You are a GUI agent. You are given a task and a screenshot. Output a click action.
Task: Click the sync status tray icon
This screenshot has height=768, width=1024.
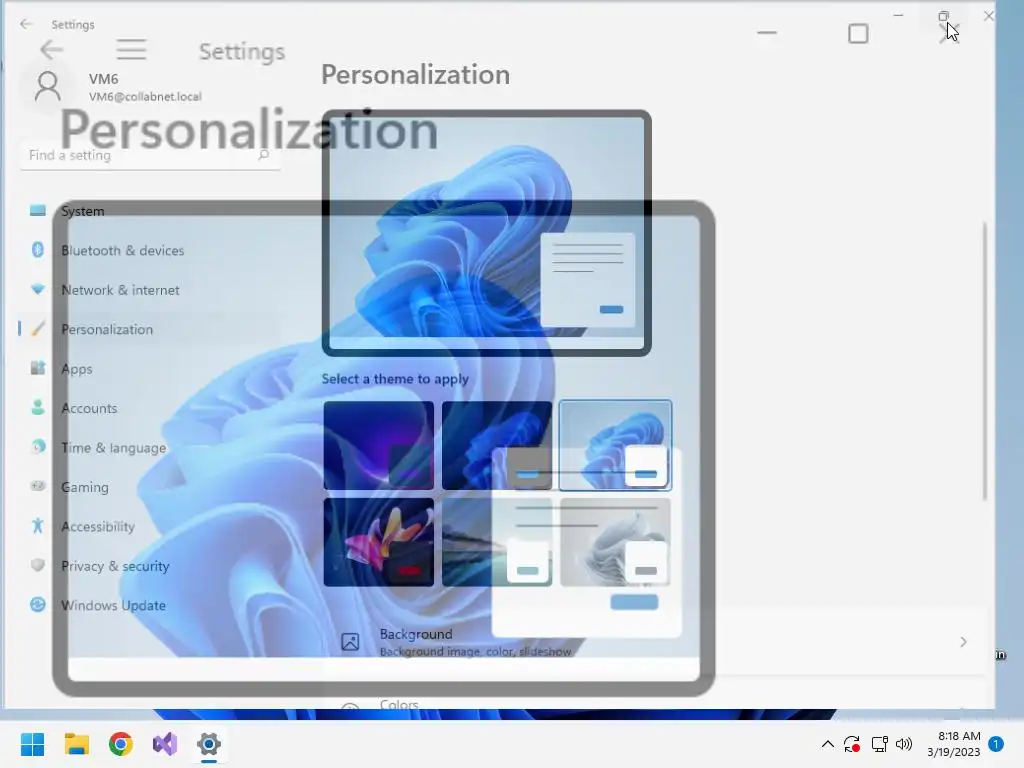point(852,744)
